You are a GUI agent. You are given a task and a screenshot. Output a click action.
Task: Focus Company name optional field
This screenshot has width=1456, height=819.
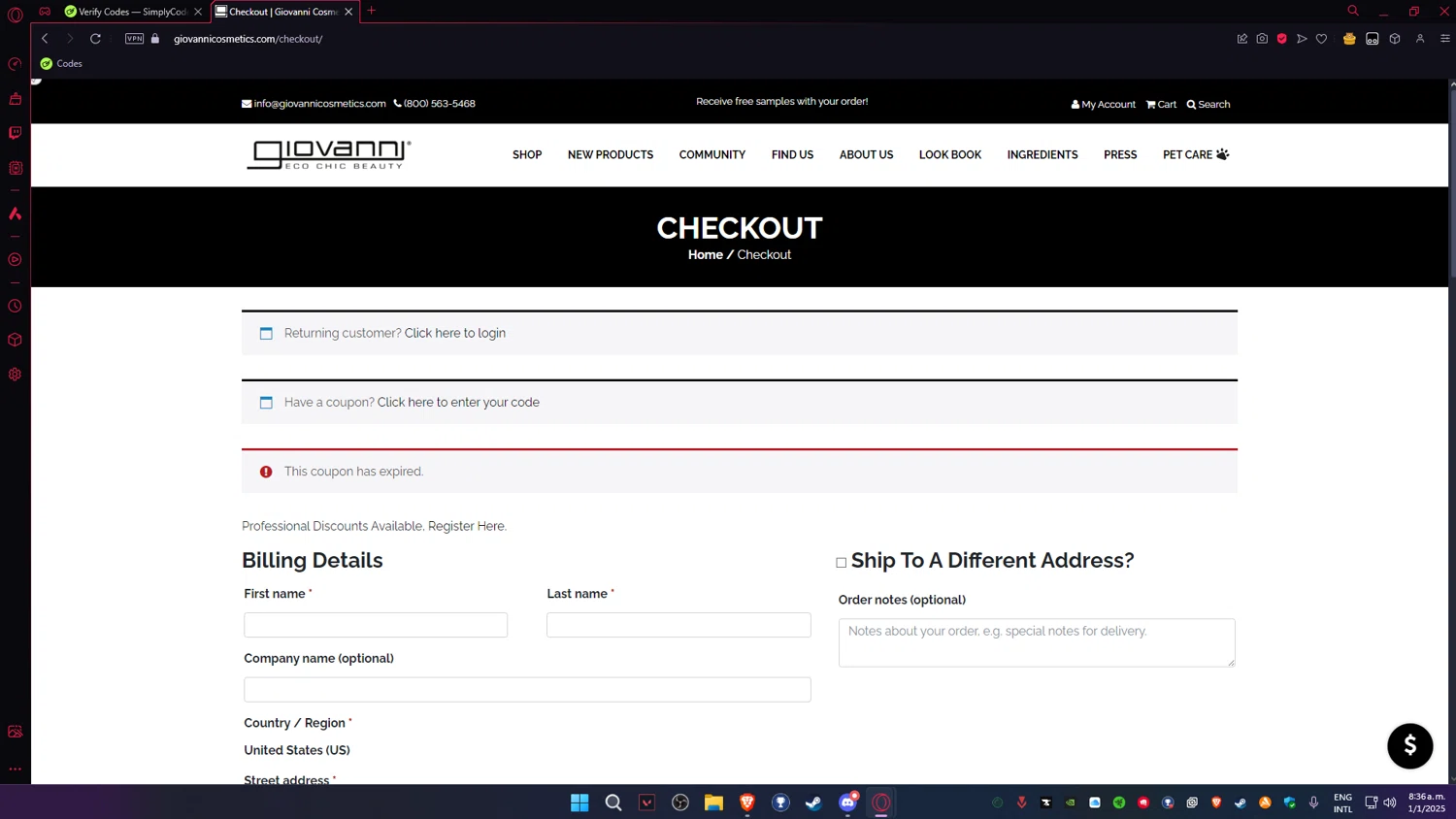click(527, 690)
